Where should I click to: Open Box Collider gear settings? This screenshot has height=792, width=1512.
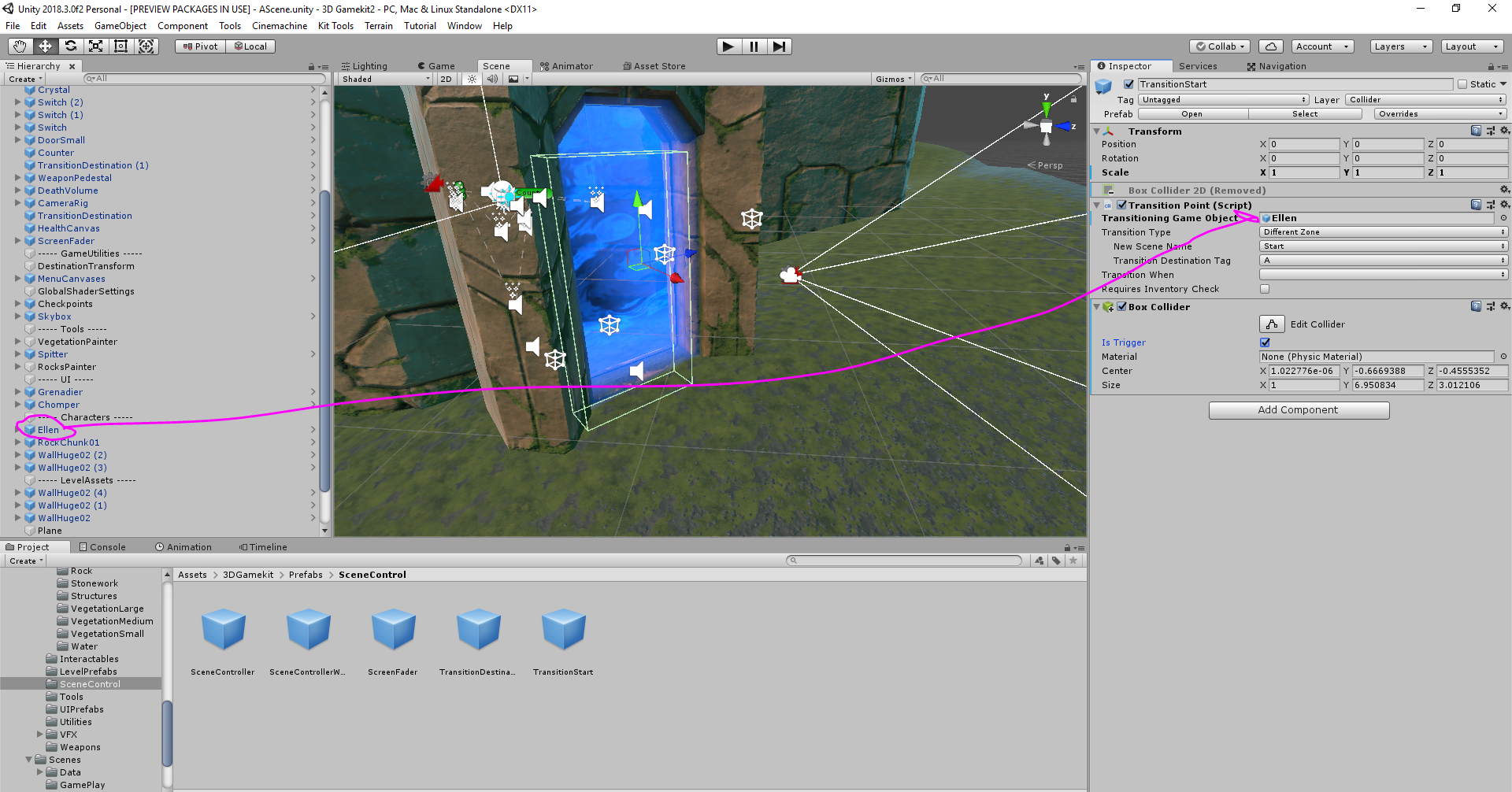(1504, 306)
